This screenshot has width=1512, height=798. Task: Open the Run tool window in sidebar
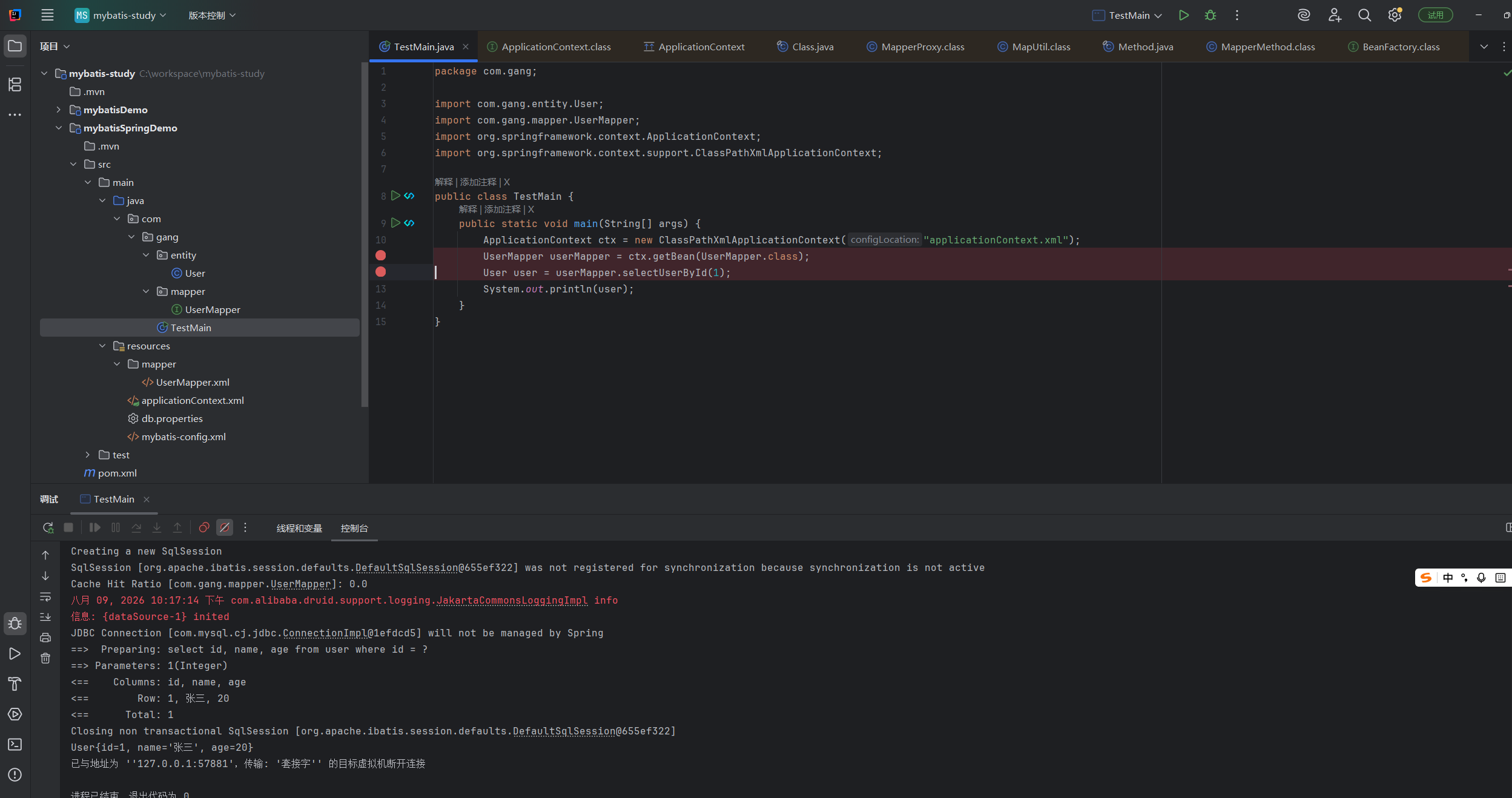point(15,654)
